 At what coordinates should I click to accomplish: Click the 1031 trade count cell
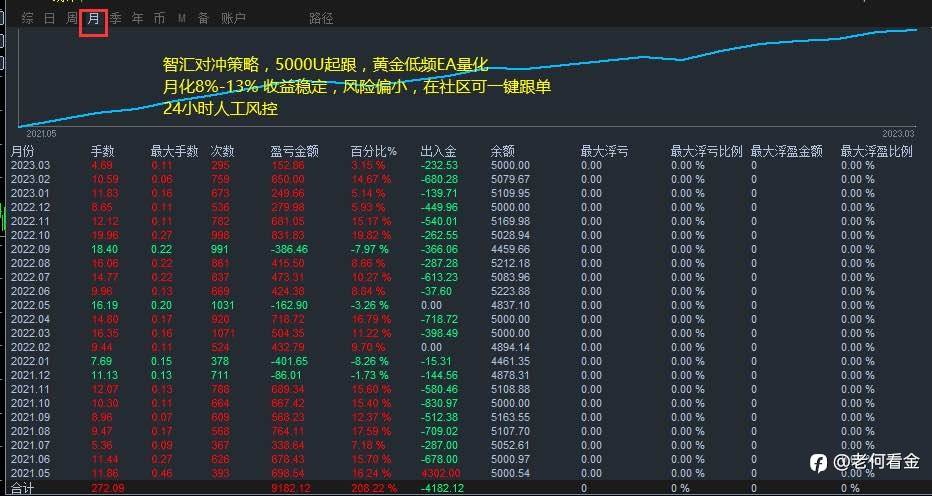tap(223, 305)
